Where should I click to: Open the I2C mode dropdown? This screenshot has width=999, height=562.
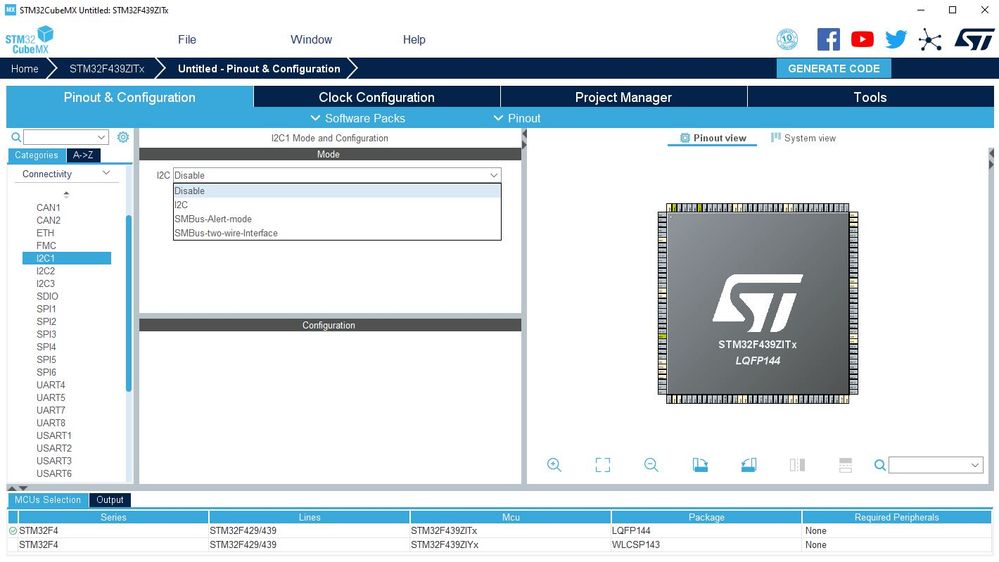tap(337, 175)
